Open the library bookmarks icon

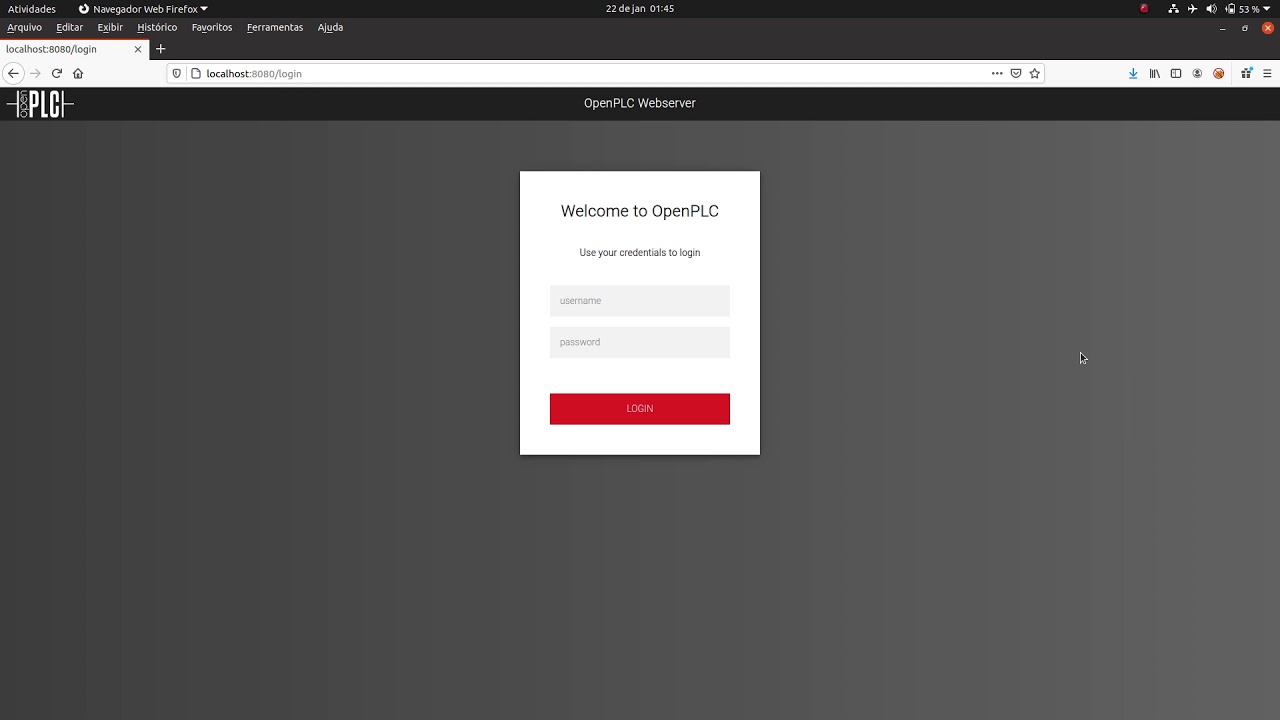(x=1155, y=73)
